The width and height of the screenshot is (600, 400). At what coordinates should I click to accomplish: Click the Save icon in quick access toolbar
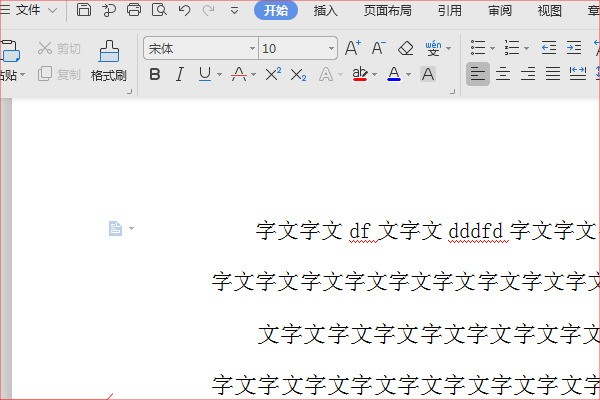coord(84,11)
